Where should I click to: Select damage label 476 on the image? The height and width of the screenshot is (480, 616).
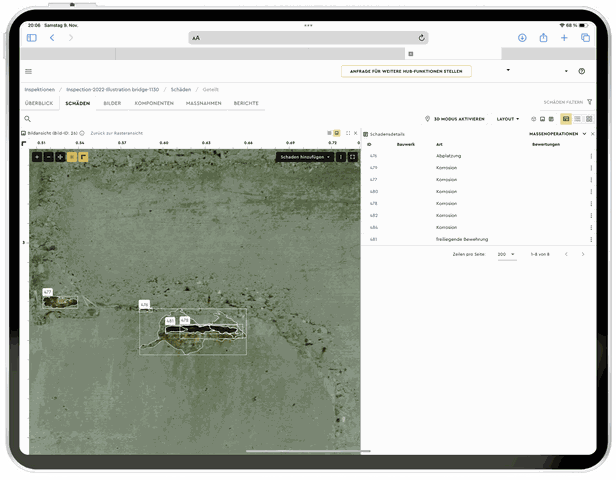(x=145, y=304)
